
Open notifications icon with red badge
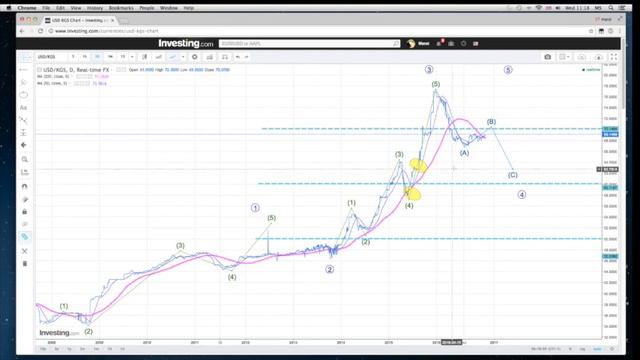click(x=440, y=43)
